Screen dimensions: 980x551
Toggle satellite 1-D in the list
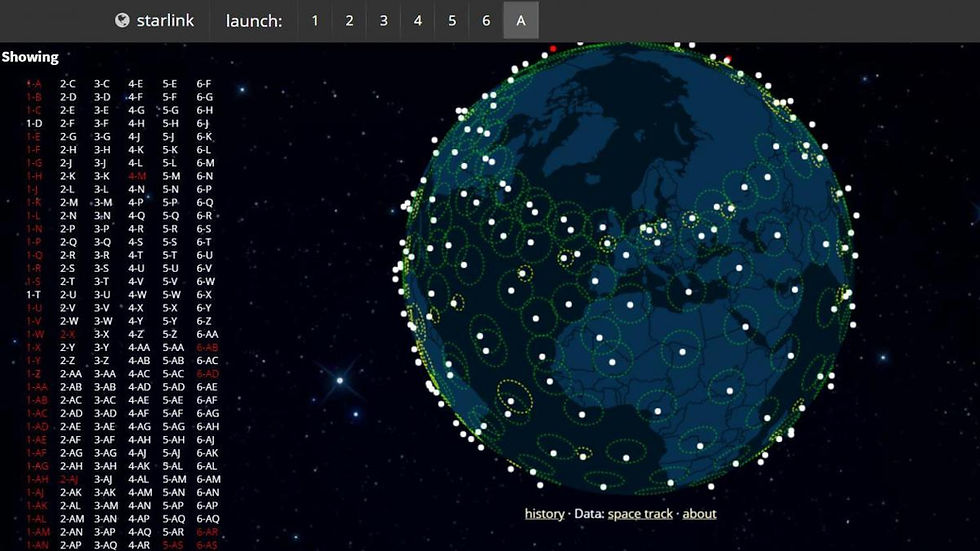34,124
